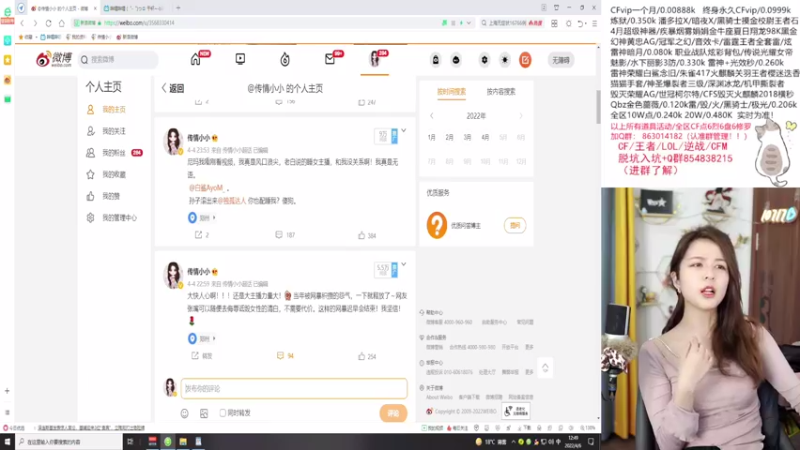The image size is (800, 450).
Task: Focus the 搜索微博 search box
Action: click(118, 60)
